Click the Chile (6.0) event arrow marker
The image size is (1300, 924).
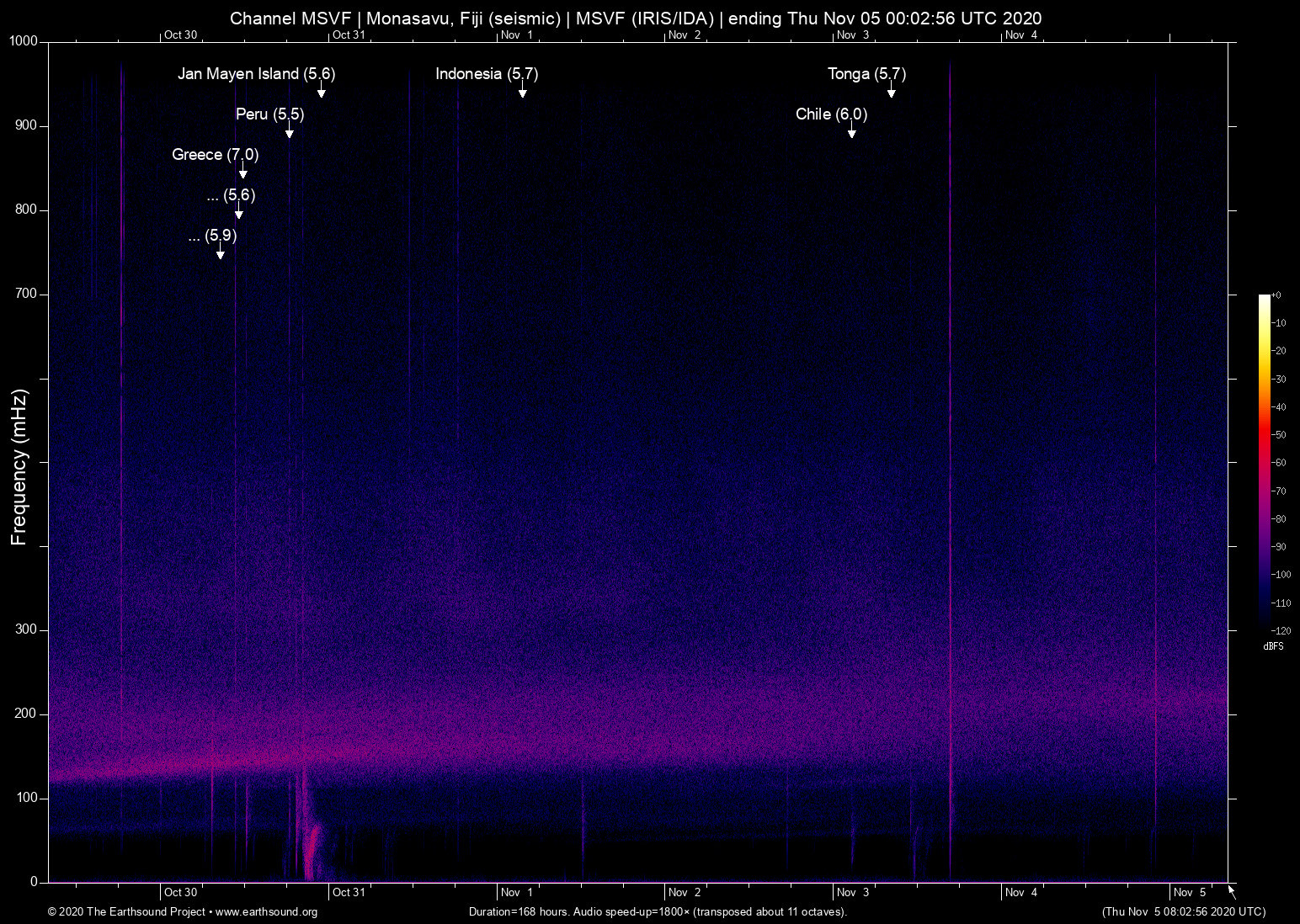[851, 132]
